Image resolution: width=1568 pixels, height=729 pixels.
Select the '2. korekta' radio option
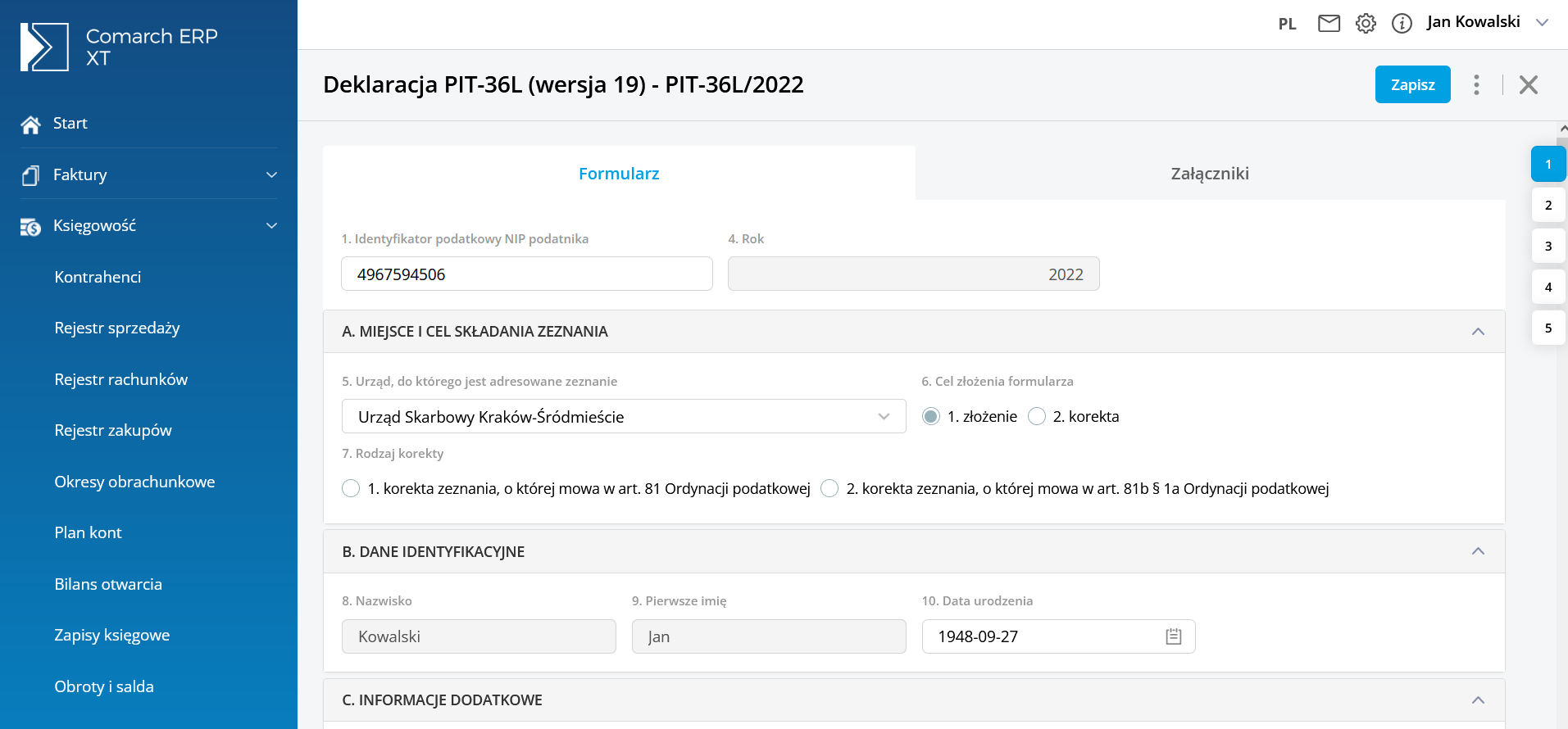click(1037, 417)
